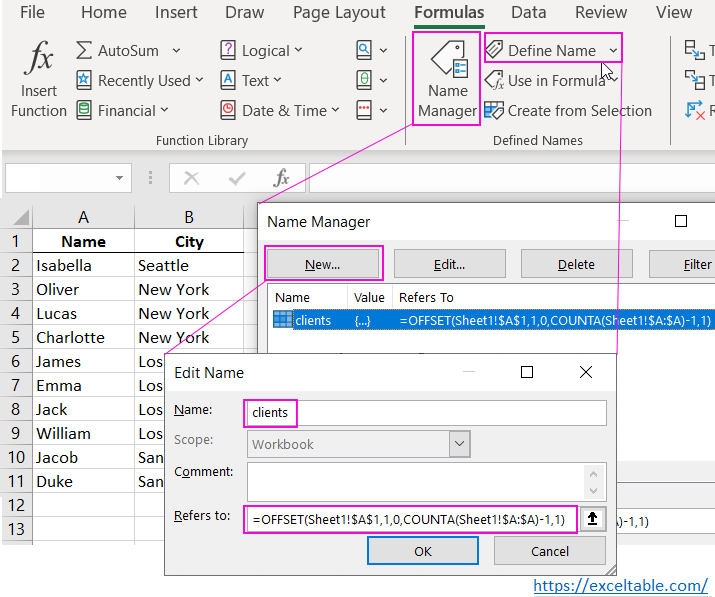Open the Logical functions icon

(228, 50)
